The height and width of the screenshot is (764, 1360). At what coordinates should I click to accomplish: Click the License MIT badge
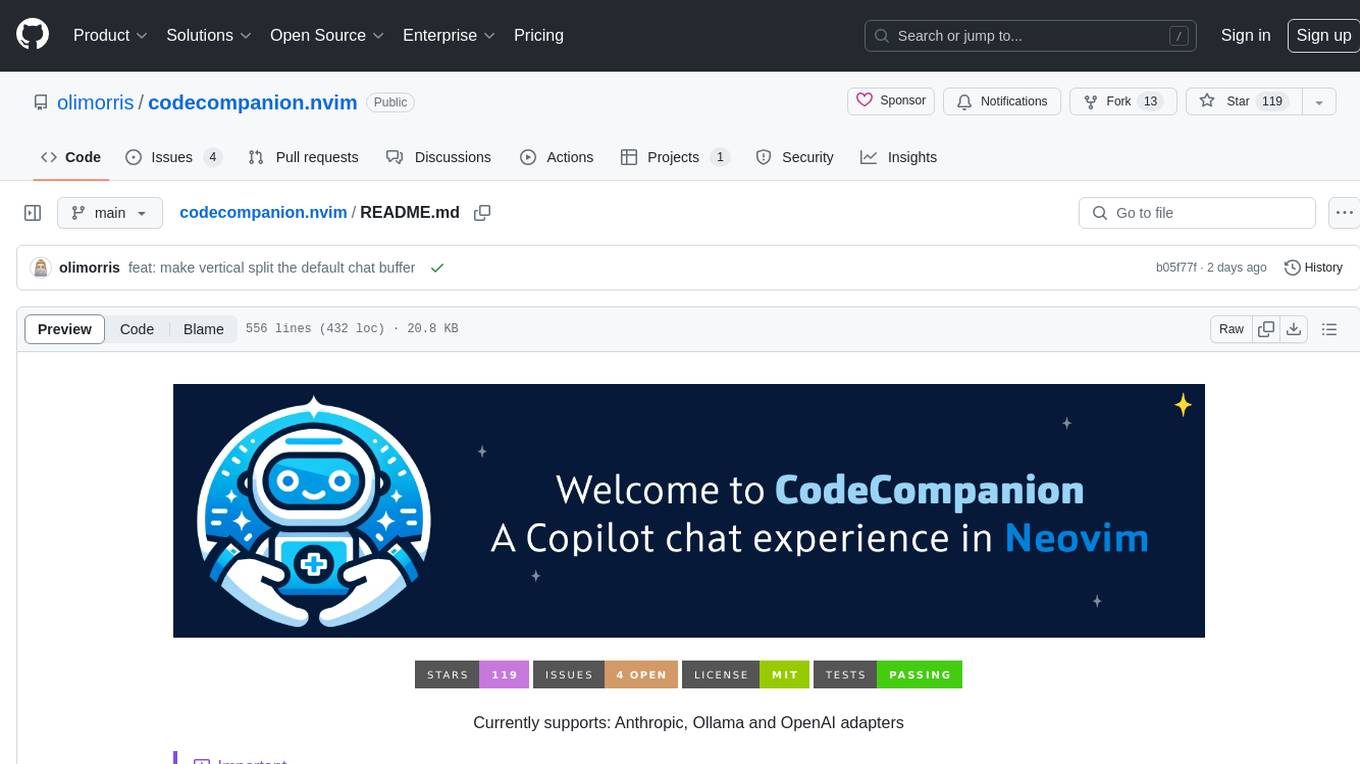[746, 675]
